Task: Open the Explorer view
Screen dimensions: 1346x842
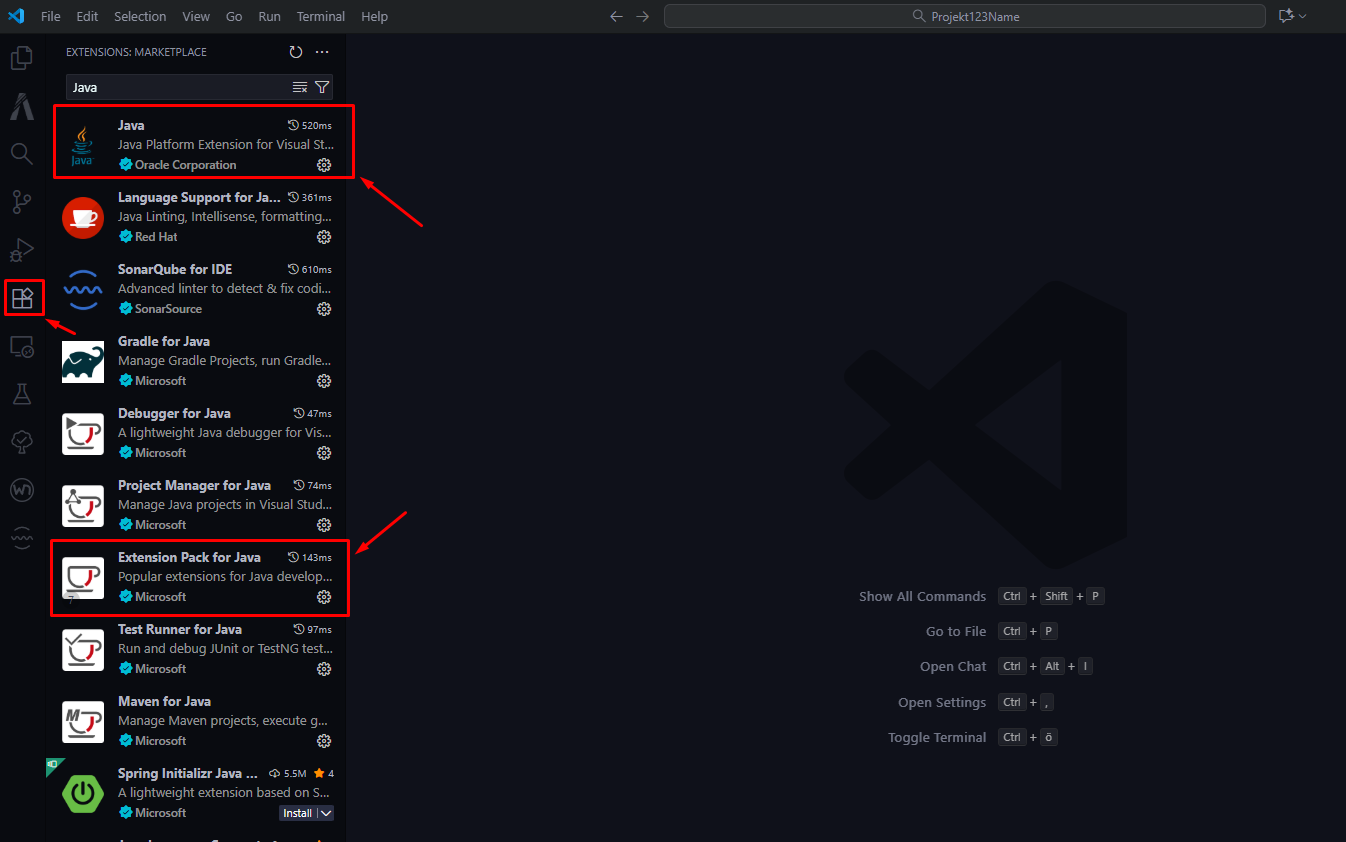Action: pyautogui.click(x=22, y=57)
